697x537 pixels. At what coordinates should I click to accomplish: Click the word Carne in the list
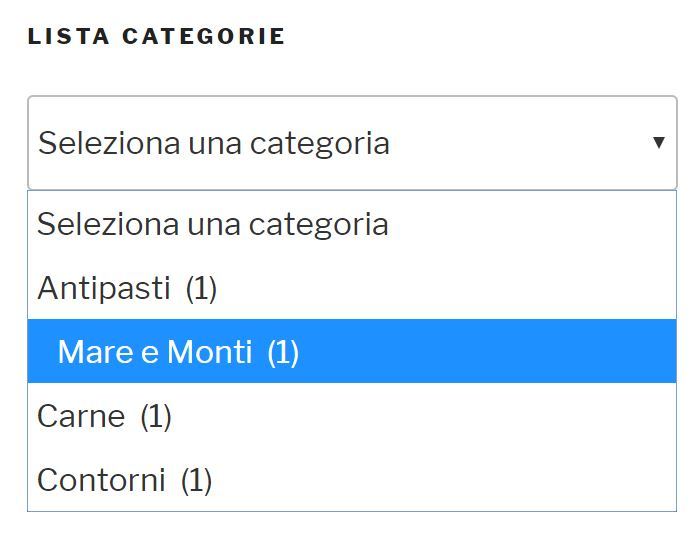coord(81,416)
